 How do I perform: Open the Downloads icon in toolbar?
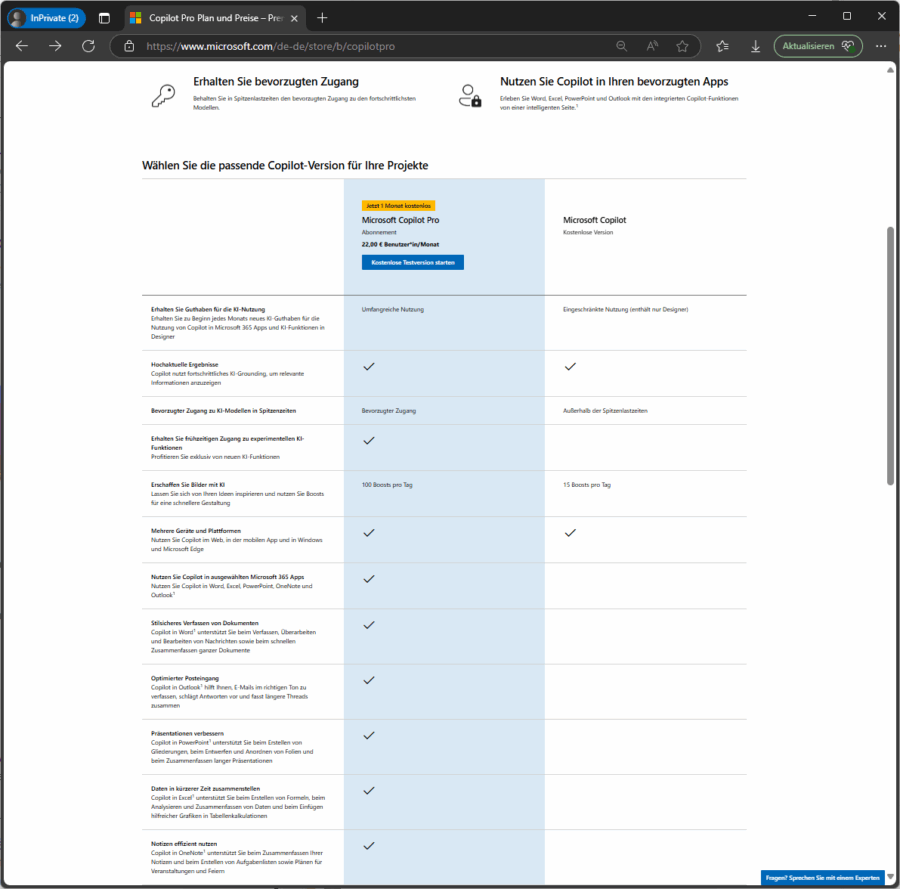coord(756,46)
